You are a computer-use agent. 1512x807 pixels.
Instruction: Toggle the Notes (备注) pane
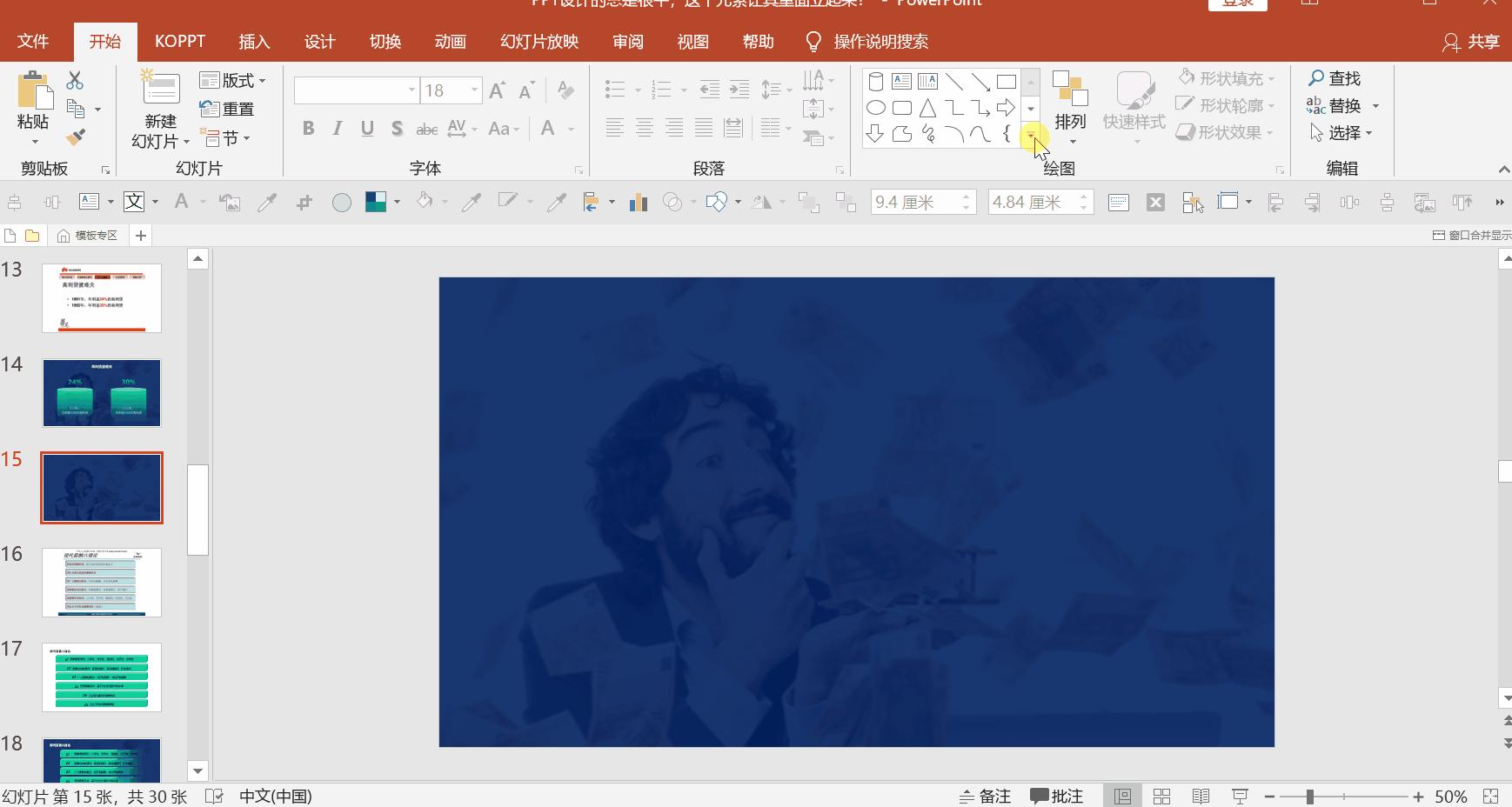(985, 796)
